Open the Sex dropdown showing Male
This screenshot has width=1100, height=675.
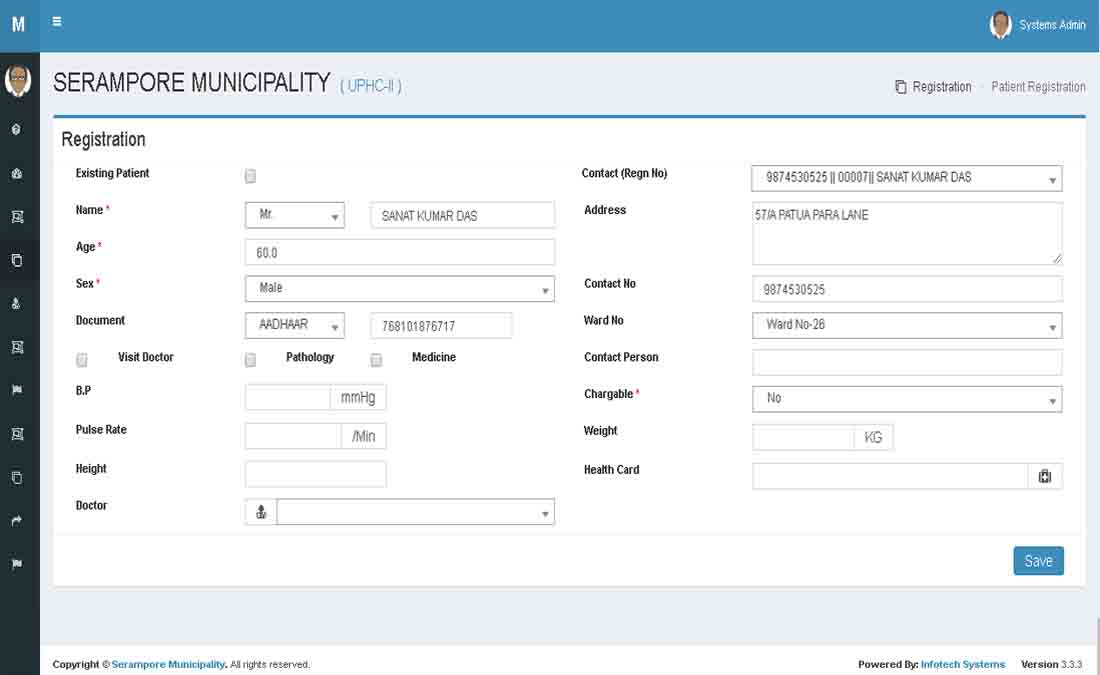(x=399, y=289)
